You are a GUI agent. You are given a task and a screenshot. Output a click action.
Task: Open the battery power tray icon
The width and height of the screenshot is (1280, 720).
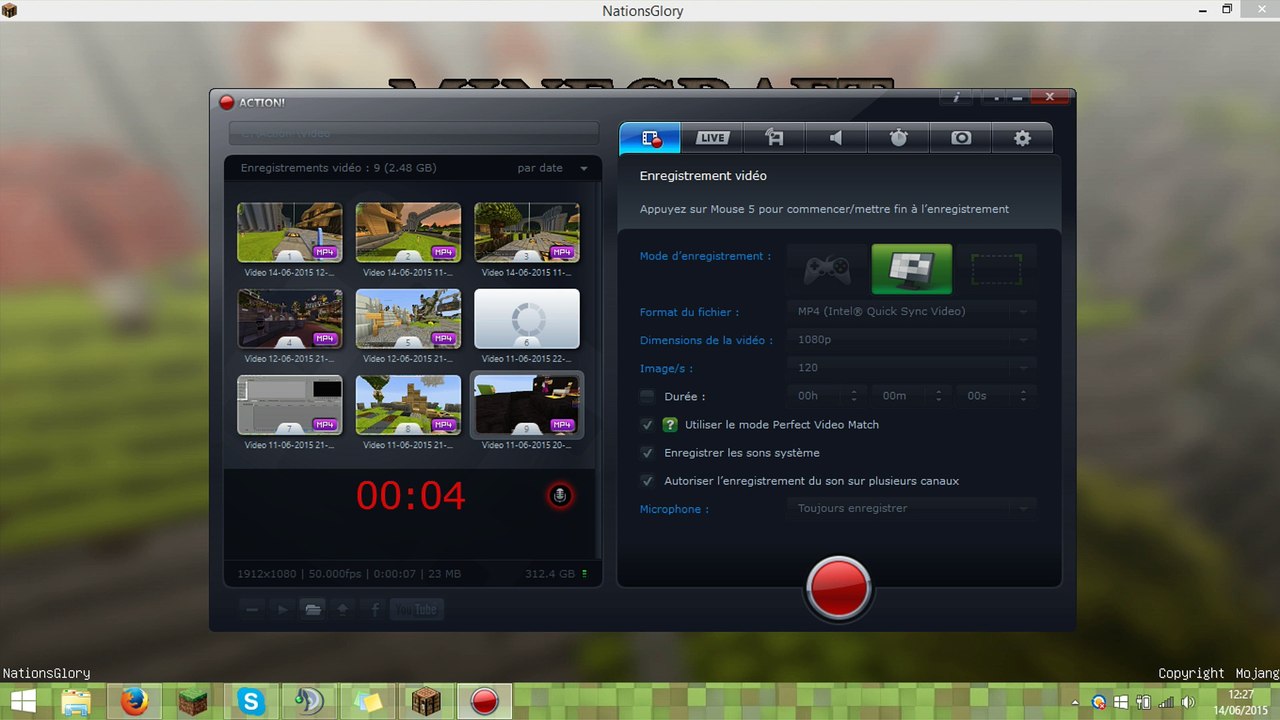click(1143, 702)
